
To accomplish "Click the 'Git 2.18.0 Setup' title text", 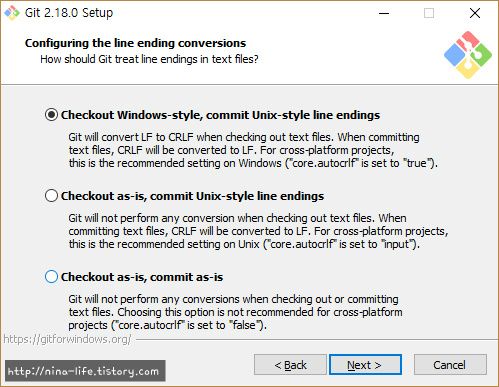I will 69,13.
